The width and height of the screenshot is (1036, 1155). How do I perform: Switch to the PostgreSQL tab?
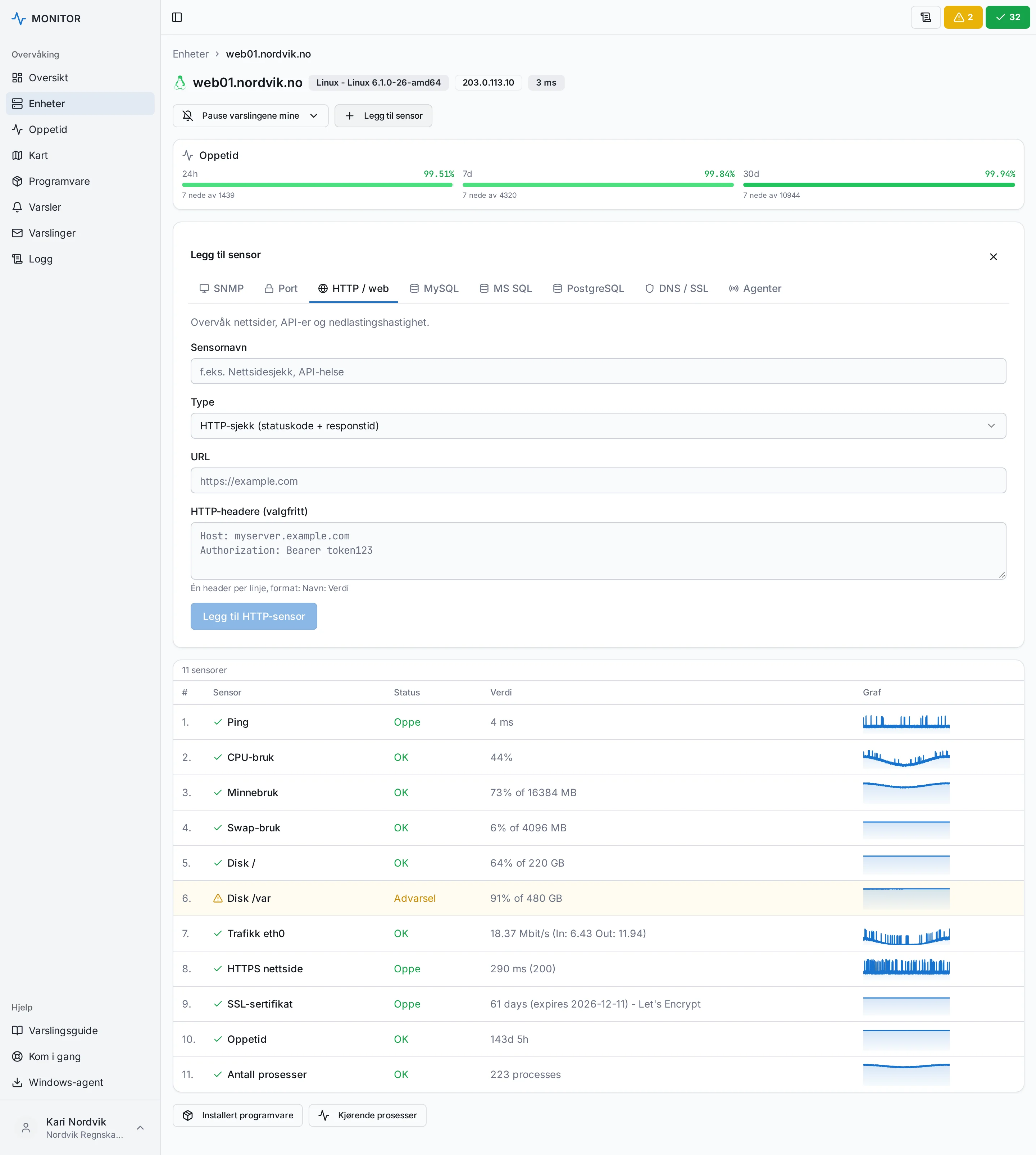589,288
